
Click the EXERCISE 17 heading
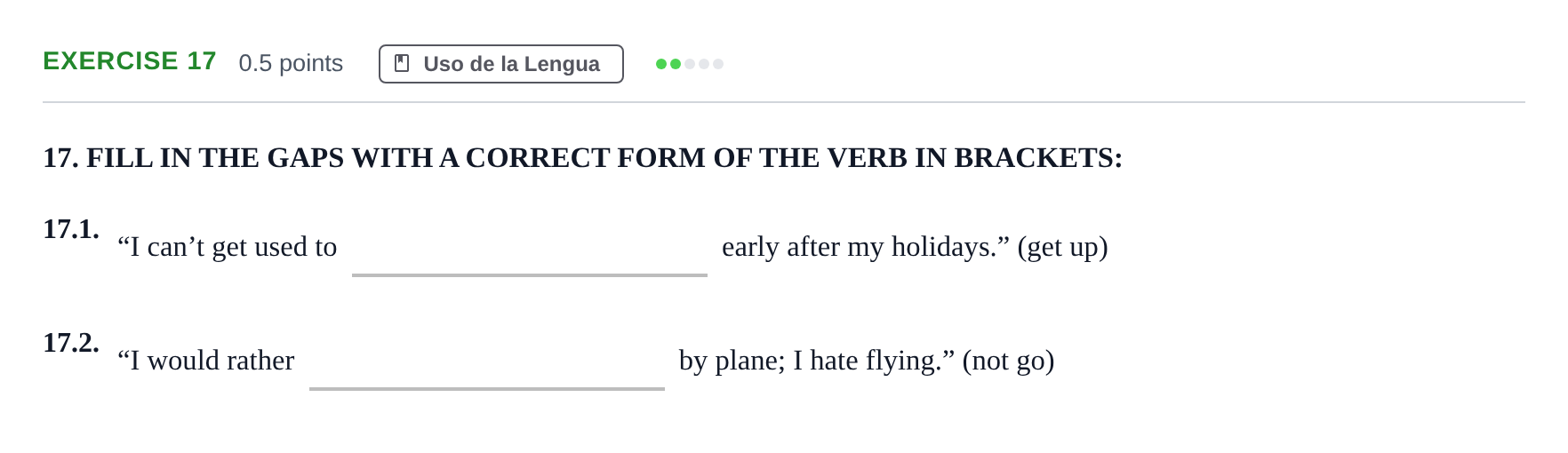(x=130, y=61)
